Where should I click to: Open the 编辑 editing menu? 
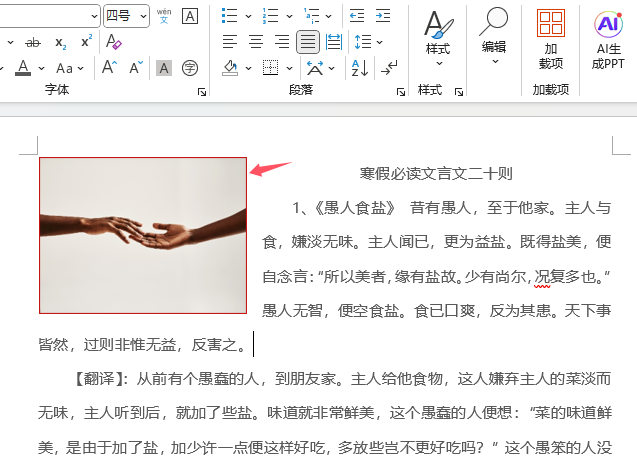[x=494, y=37]
